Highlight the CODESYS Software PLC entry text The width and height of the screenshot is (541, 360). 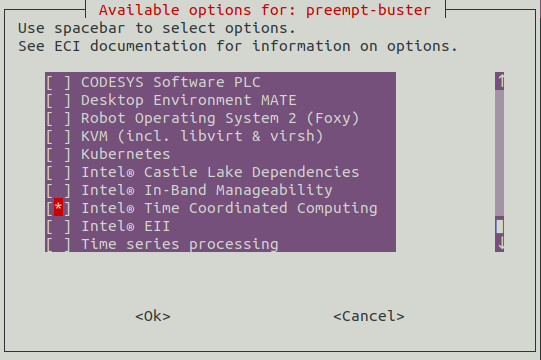tap(171, 82)
